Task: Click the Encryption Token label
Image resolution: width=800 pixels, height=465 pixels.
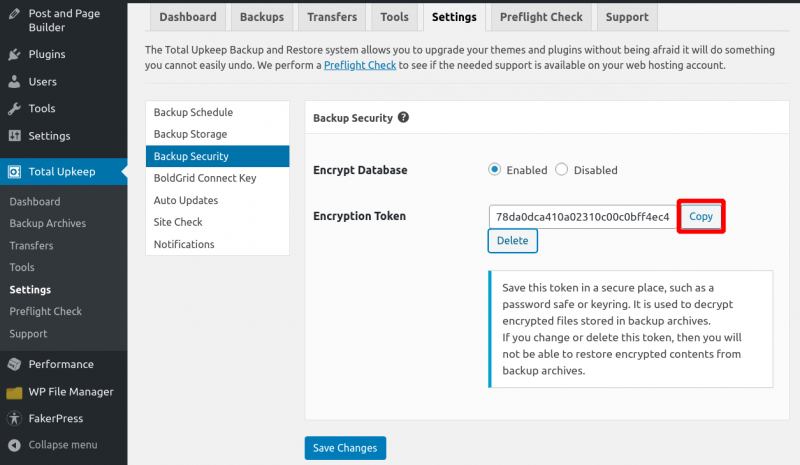Action: (359, 216)
